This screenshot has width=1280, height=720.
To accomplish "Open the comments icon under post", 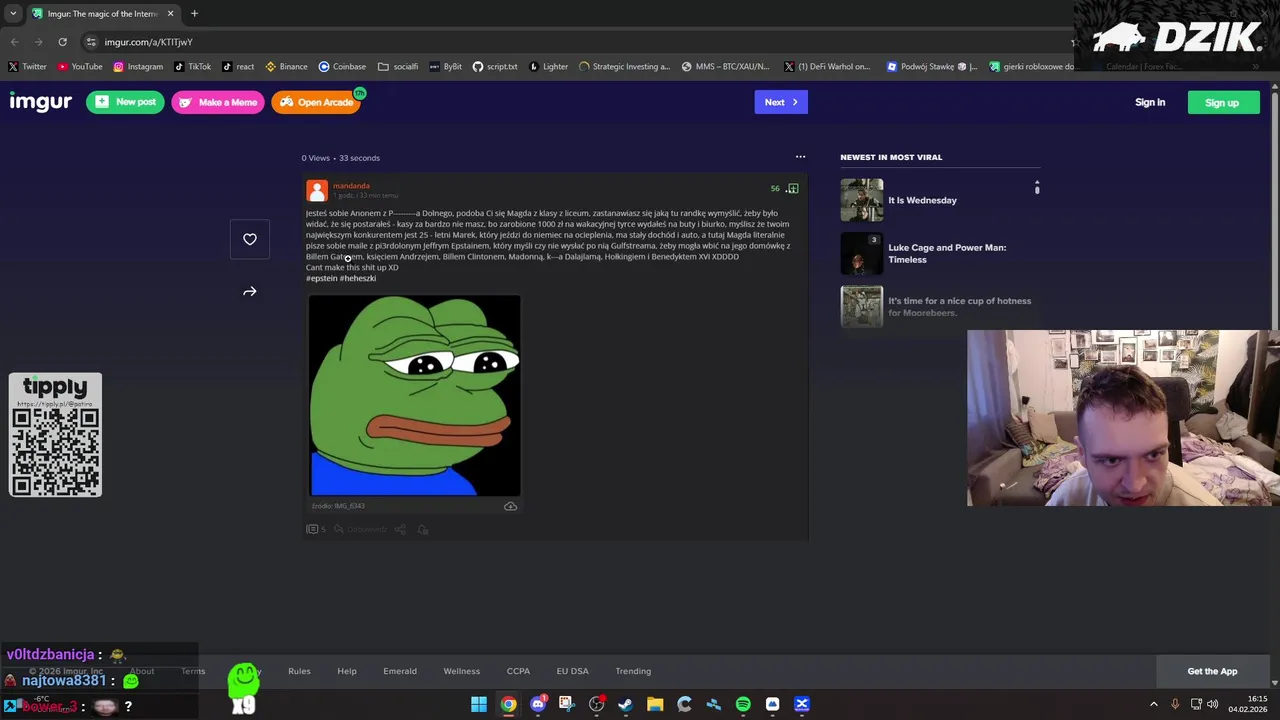I will 312,529.
